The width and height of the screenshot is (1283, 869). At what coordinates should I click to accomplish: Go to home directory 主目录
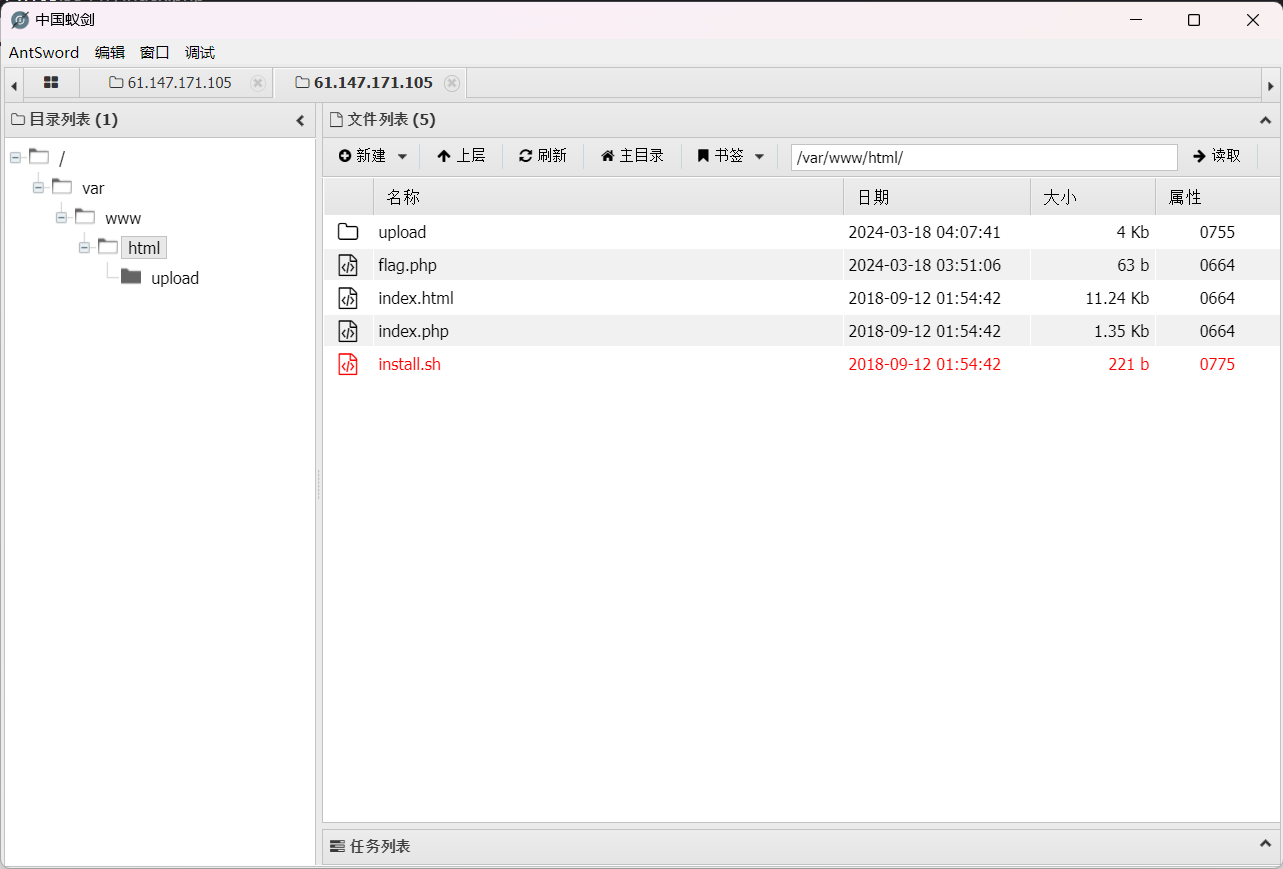point(632,156)
